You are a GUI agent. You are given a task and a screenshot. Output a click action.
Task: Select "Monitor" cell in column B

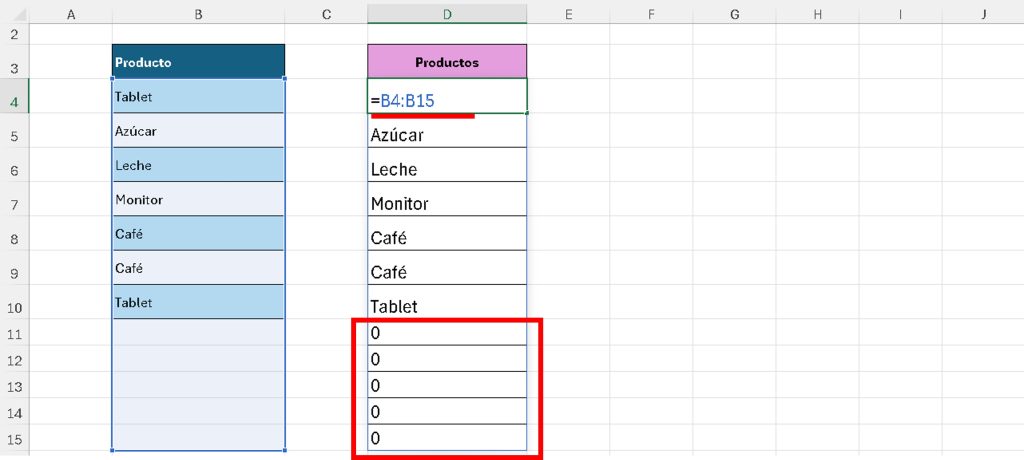click(x=198, y=199)
